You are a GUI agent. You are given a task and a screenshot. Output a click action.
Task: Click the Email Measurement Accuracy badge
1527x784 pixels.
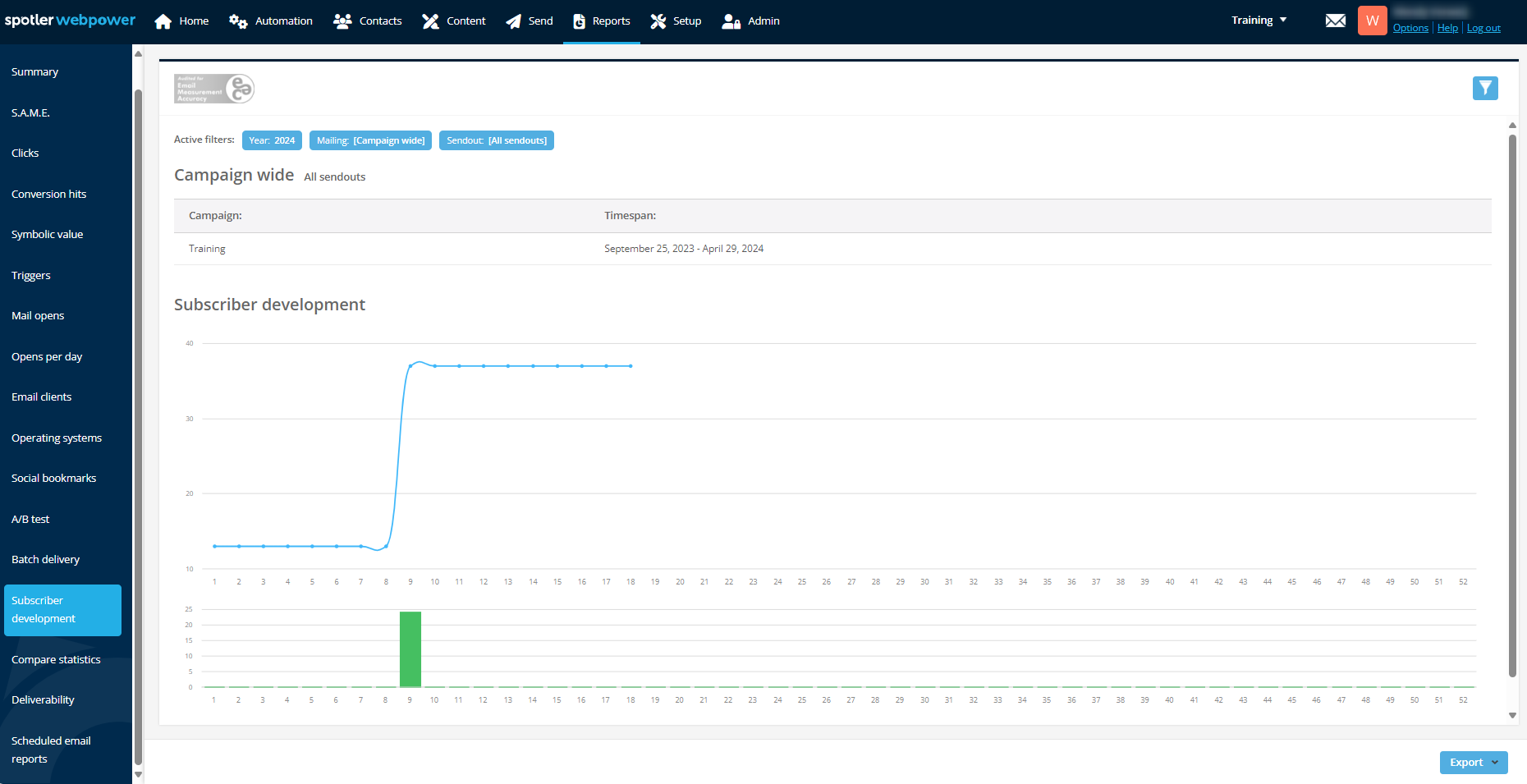214,89
